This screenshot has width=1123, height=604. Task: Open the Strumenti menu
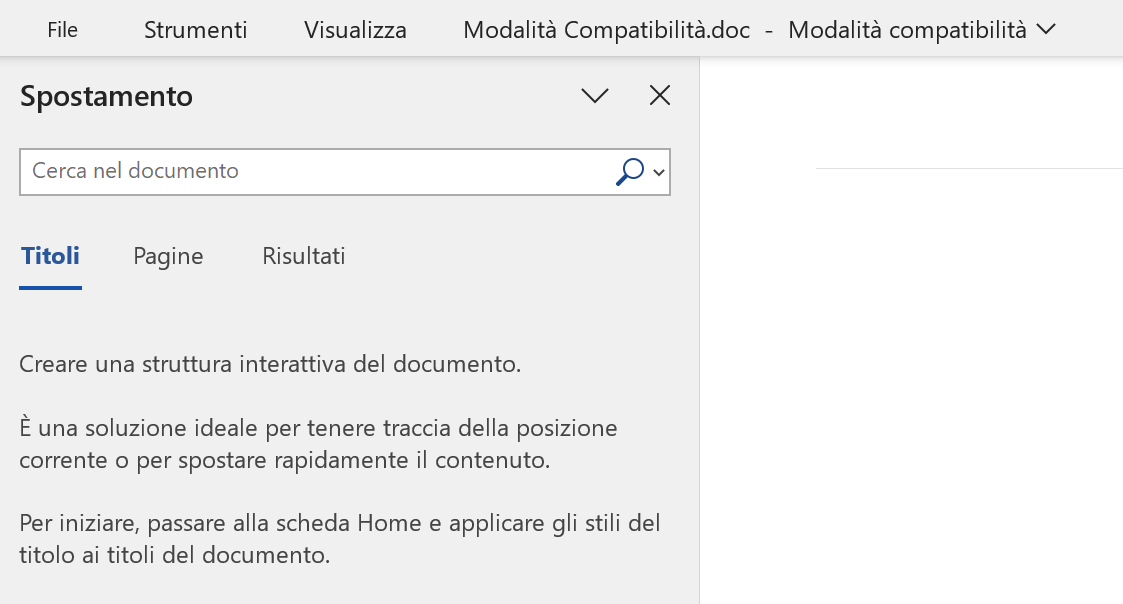[196, 29]
